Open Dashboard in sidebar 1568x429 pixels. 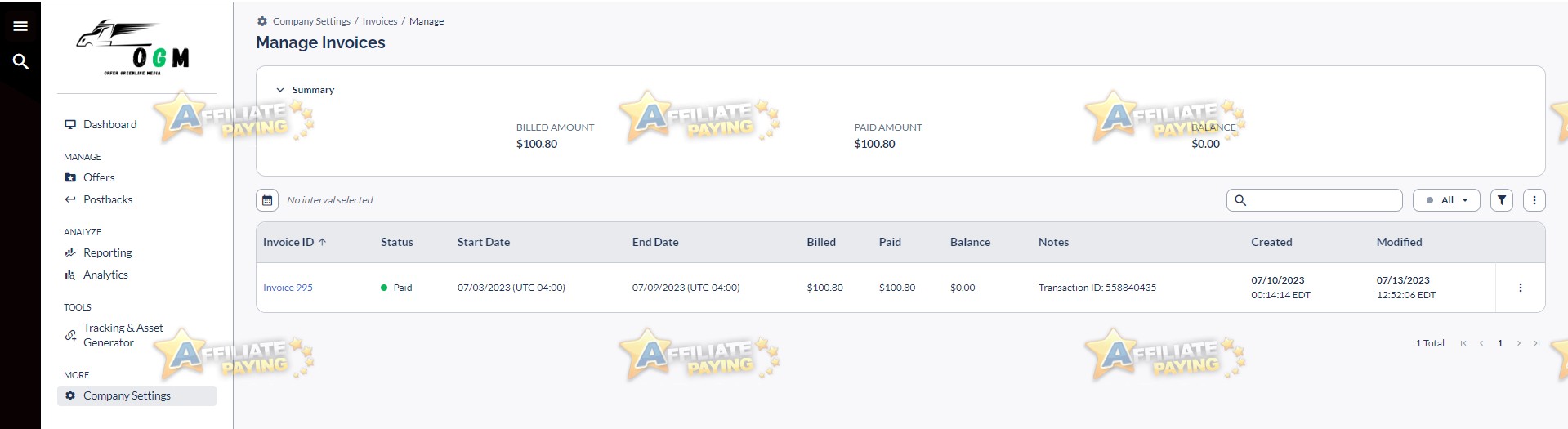click(x=109, y=124)
